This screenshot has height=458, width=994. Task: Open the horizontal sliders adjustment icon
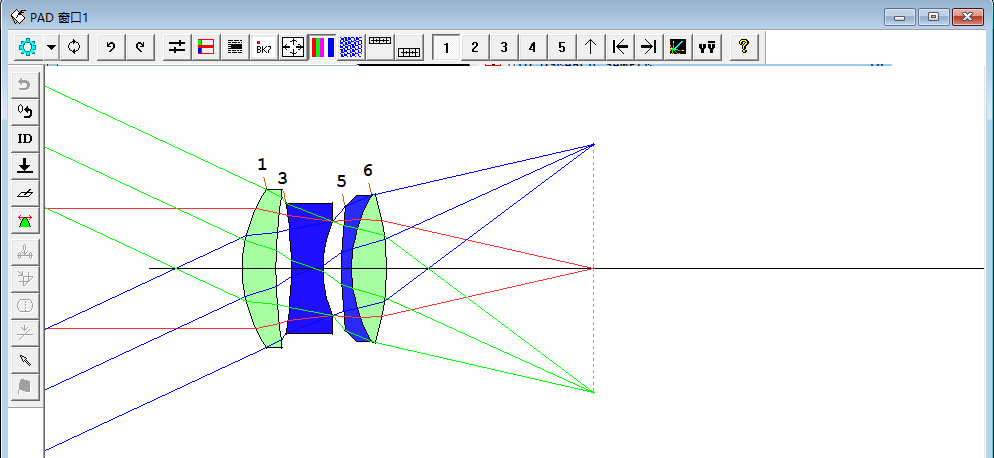click(x=177, y=47)
